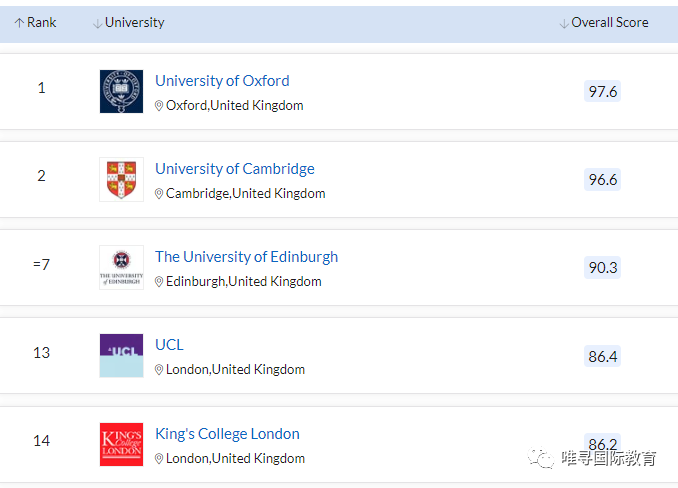The image size is (678, 488).
Task: Click the purple UCL logo
Action: (121, 355)
